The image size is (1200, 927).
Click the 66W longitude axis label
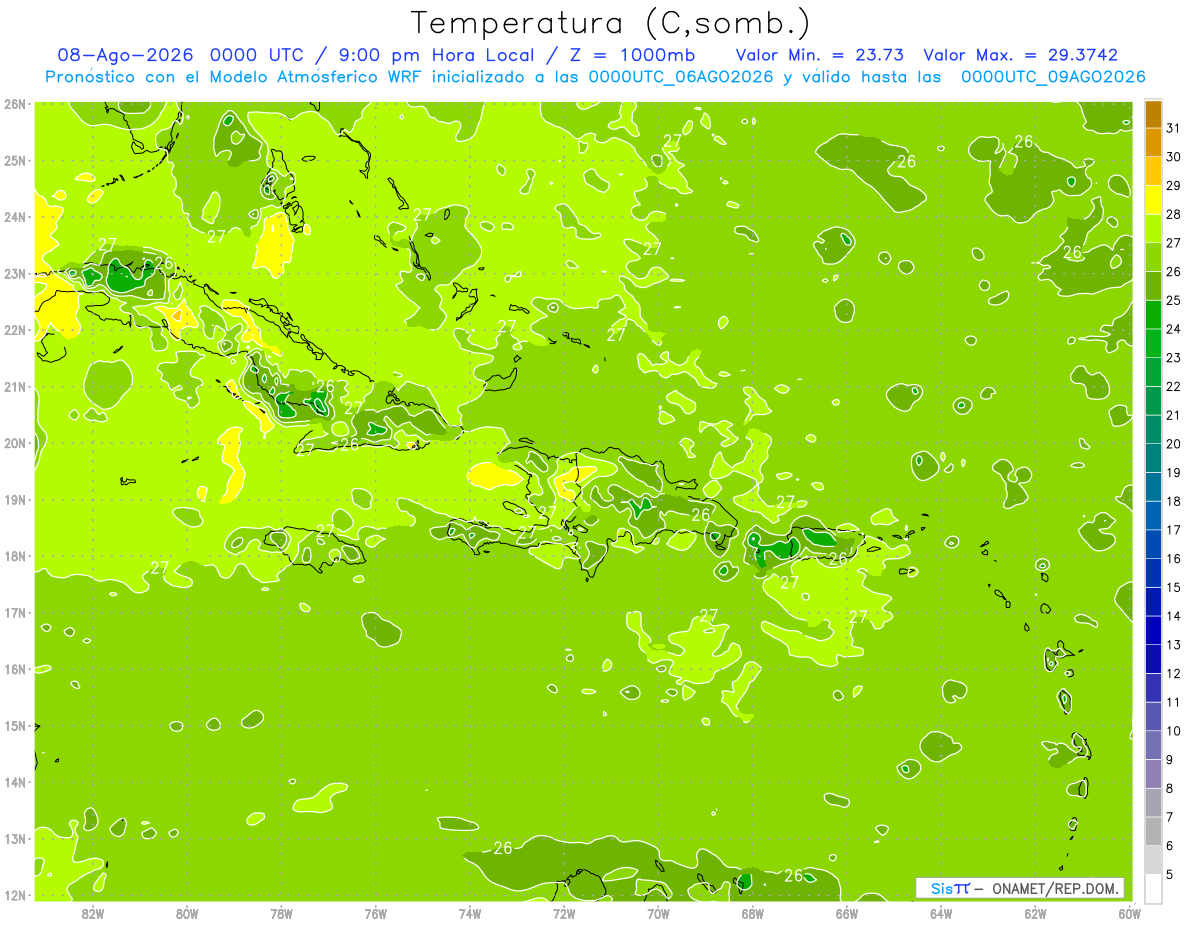[x=846, y=913]
